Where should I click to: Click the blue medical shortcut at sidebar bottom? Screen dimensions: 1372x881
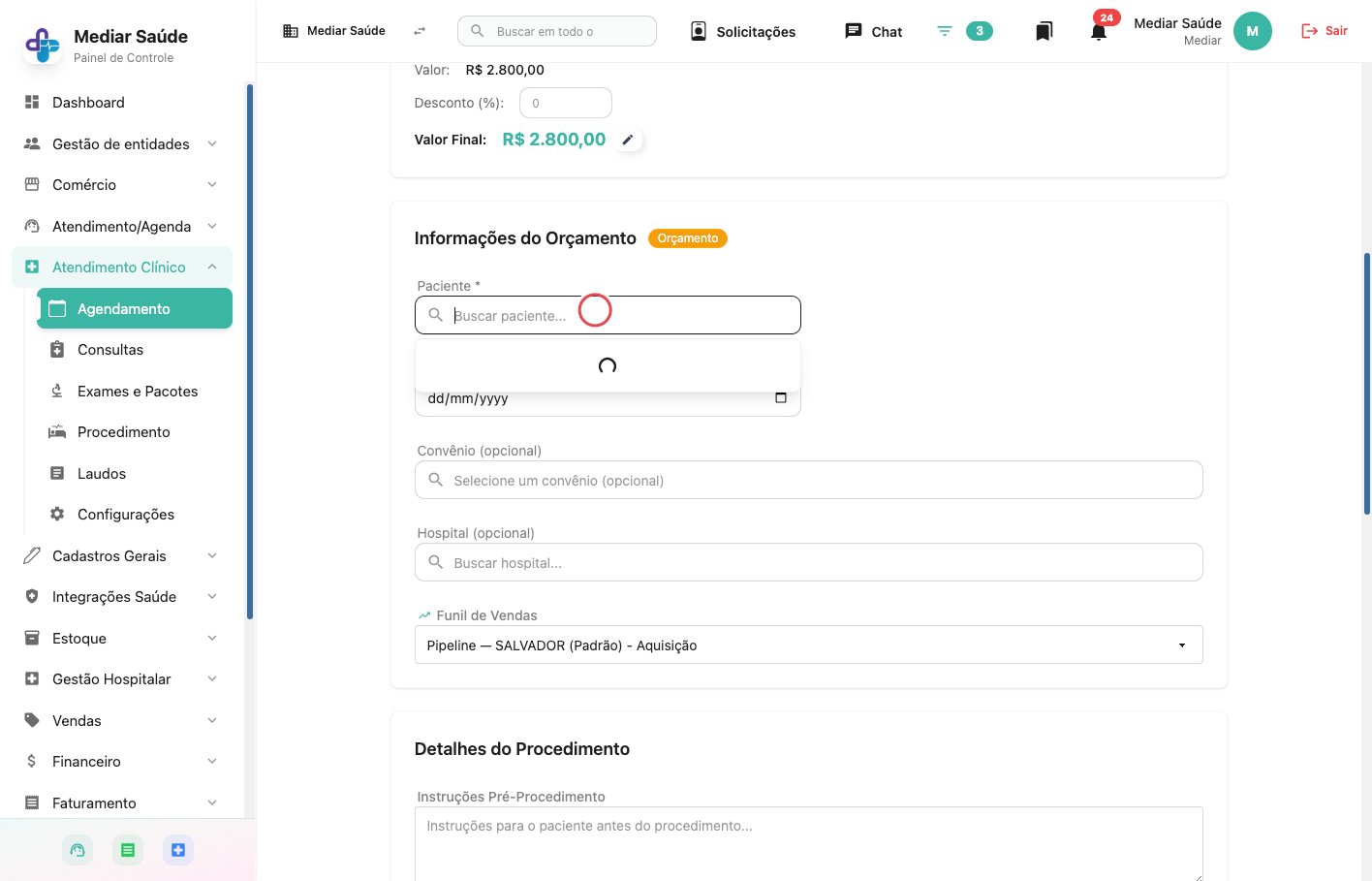point(178,850)
